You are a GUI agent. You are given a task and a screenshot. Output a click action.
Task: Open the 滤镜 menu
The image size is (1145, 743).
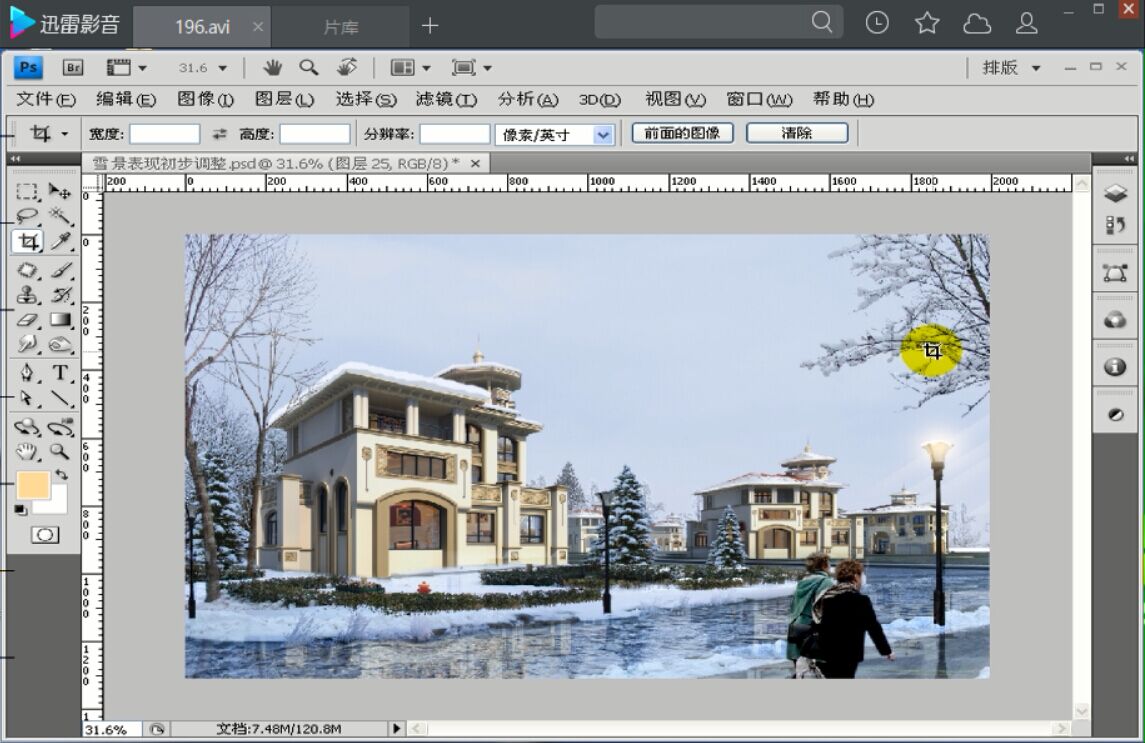coord(445,100)
